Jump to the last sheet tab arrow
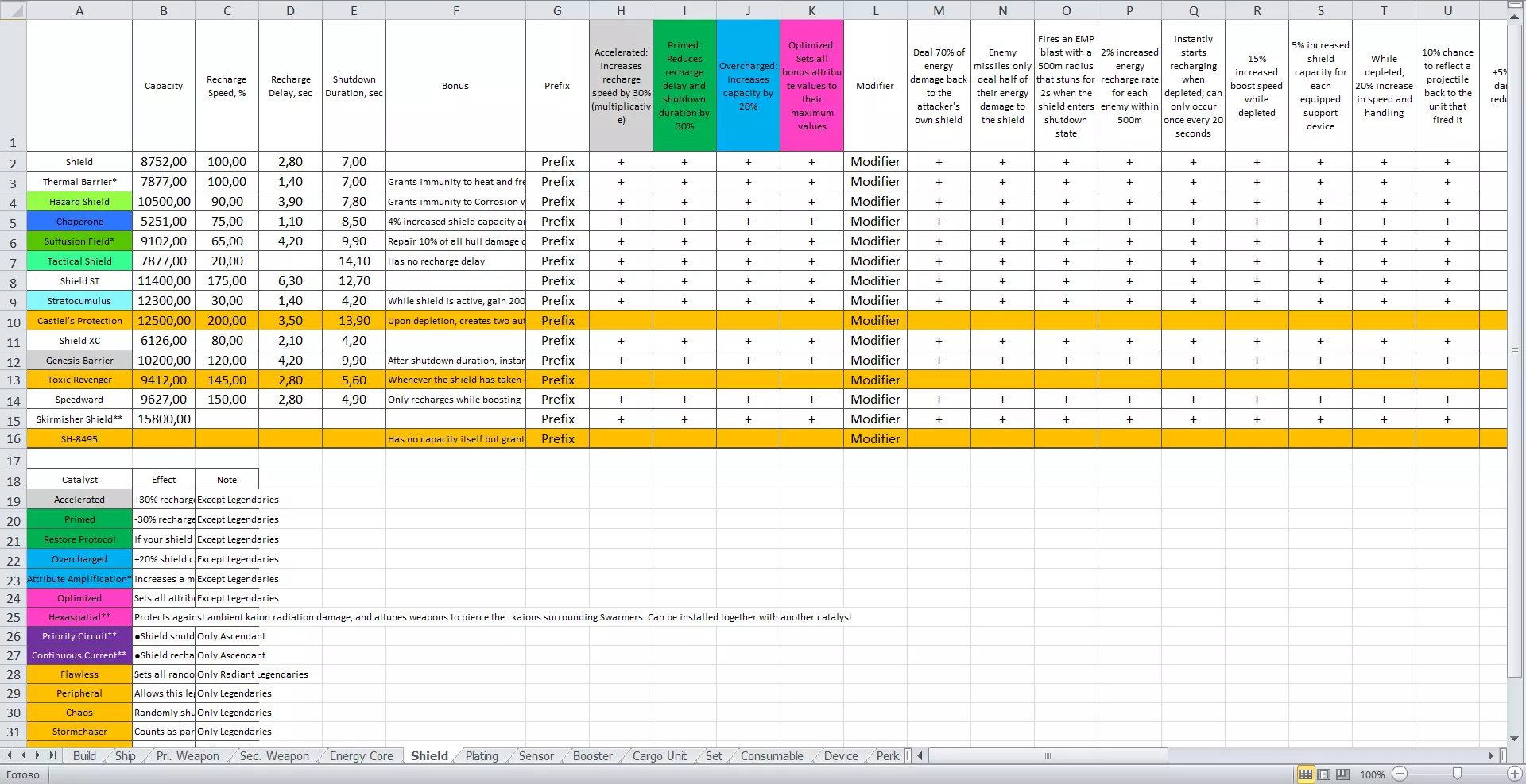Viewport: 1526px width, 784px height. tap(52, 755)
